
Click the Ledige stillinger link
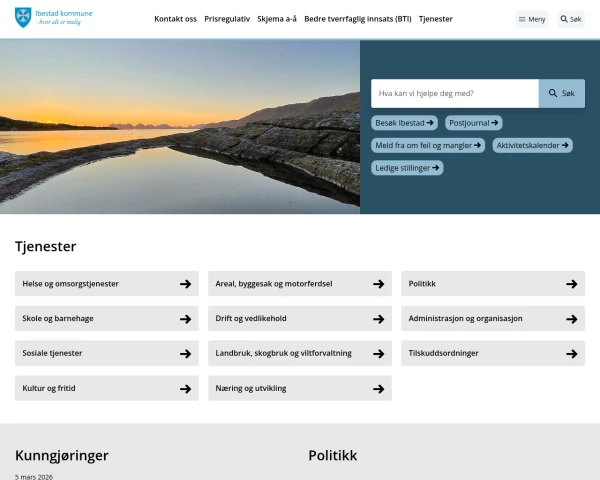pyautogui.click(x=407, y=168)
